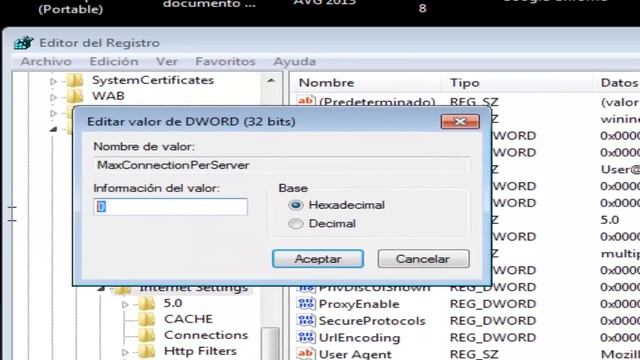Select the SecureProtocols value name
Viewport: 640px width, 360px height.
(x=372, y=321)
